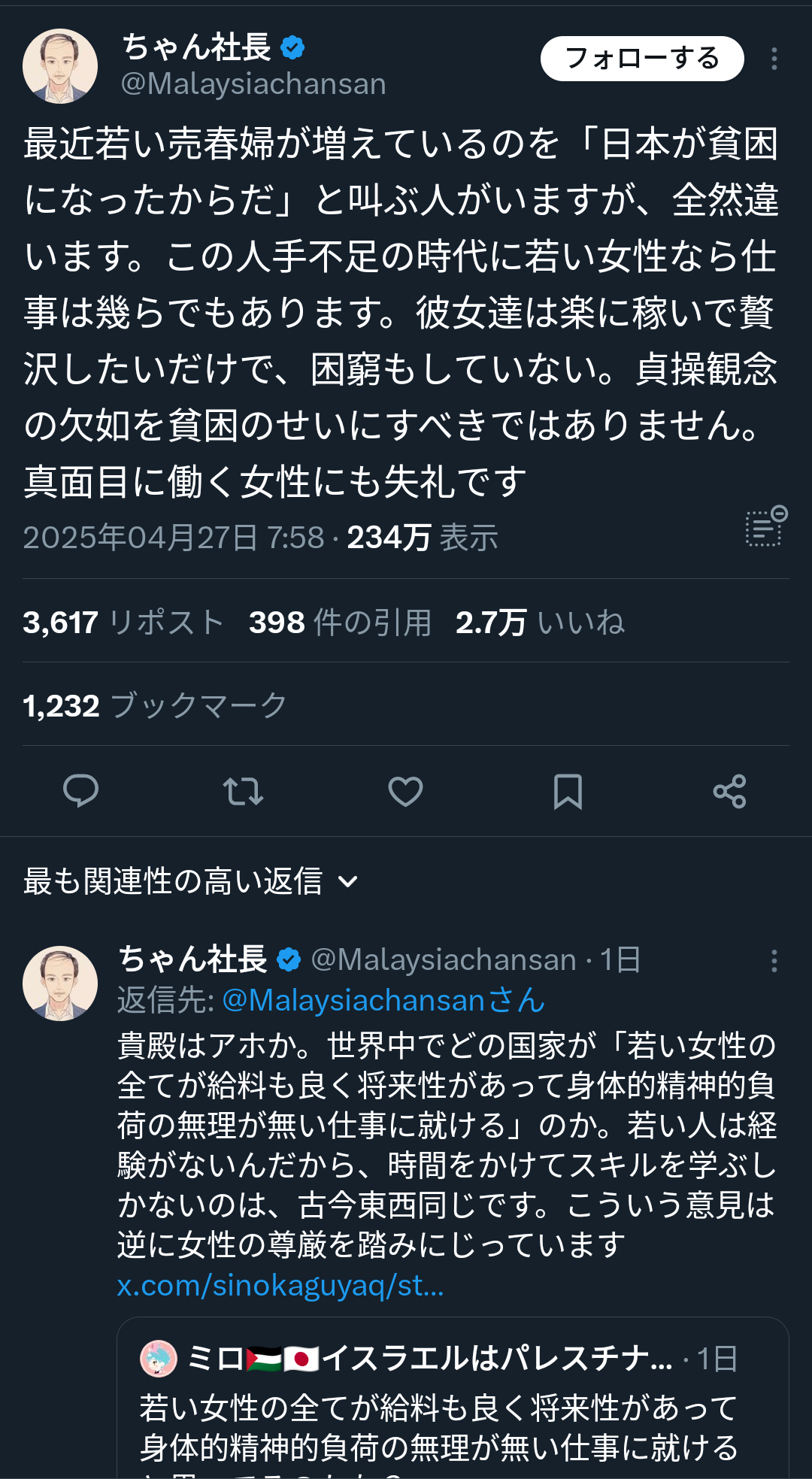
Task: Click the @Malaysiachansanさん reply-to mention
Action: coord(383,1000)
